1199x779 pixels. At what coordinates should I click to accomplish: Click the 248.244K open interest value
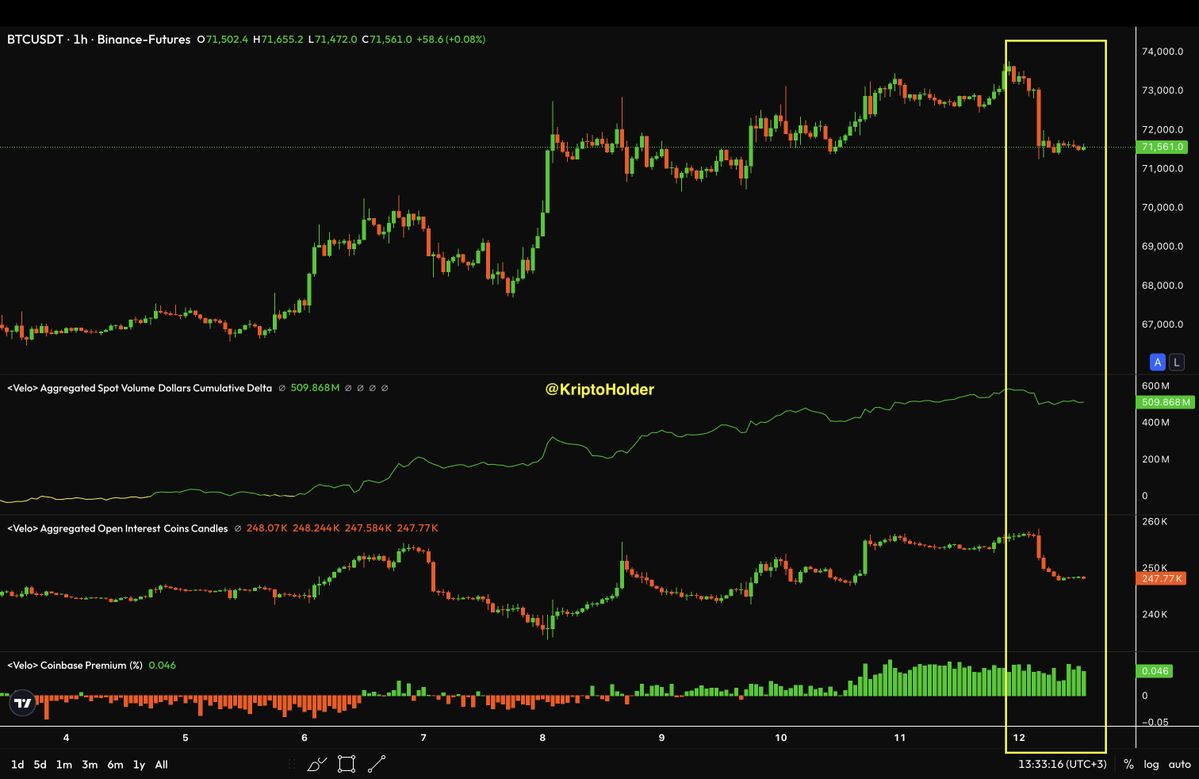coord(316,528)
